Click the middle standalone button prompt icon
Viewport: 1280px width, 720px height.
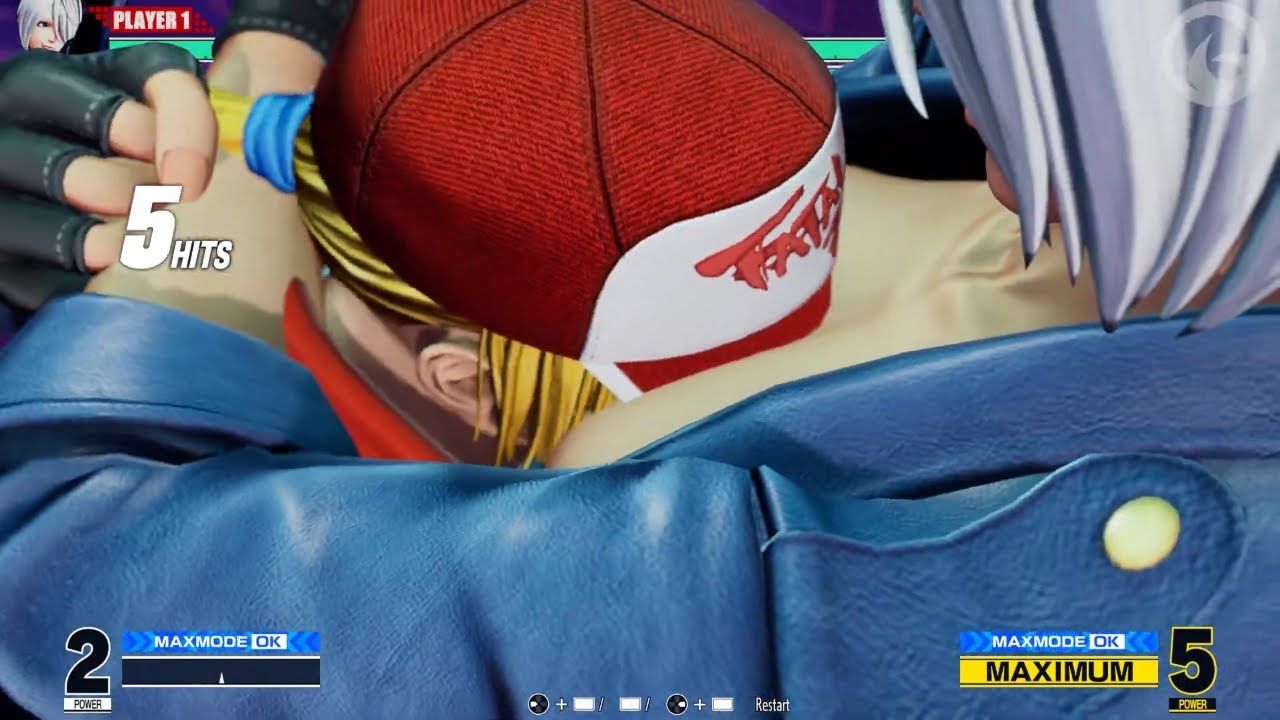click(630, 705)
